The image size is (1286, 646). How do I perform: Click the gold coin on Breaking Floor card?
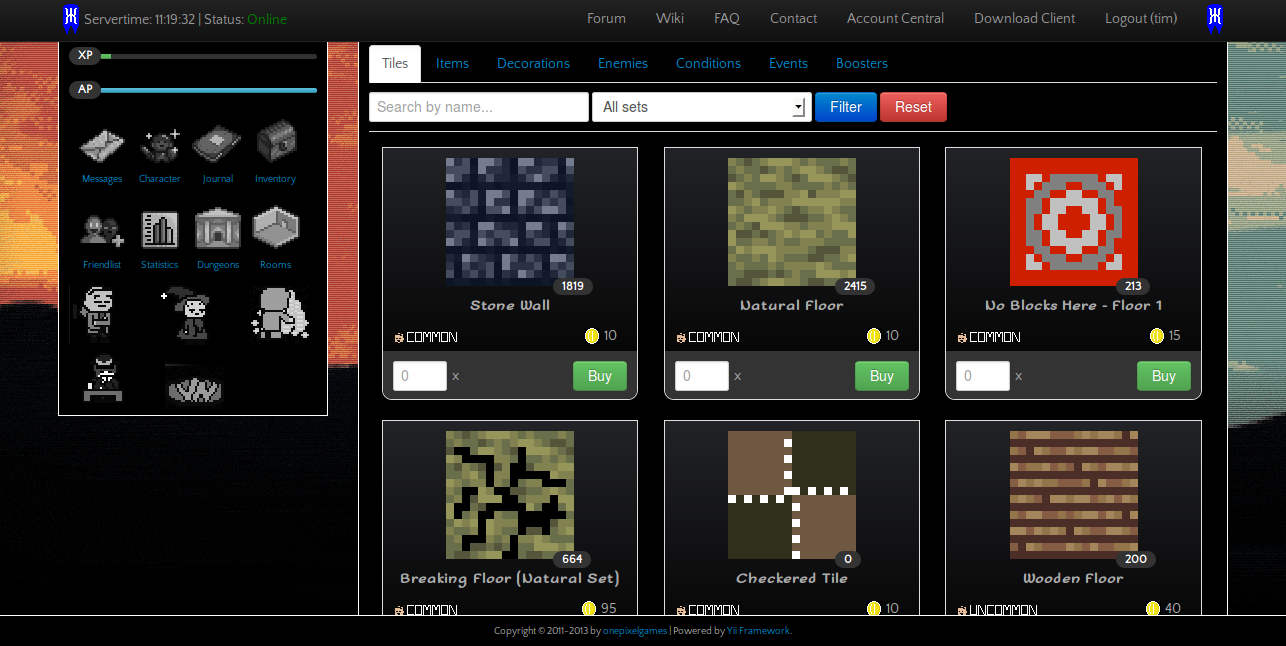tap(589, 609)
